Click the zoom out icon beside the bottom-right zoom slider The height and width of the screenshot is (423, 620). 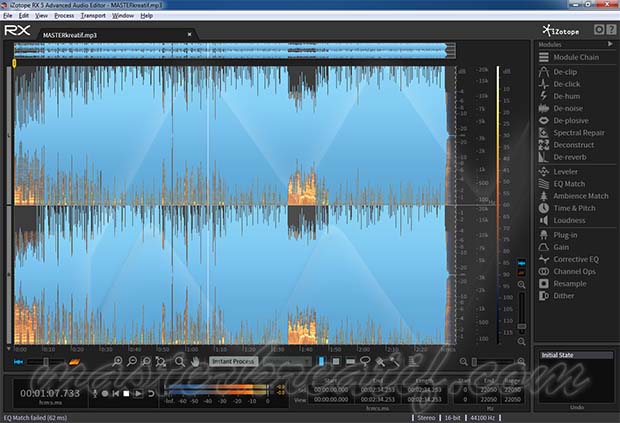tap(463, 361)
